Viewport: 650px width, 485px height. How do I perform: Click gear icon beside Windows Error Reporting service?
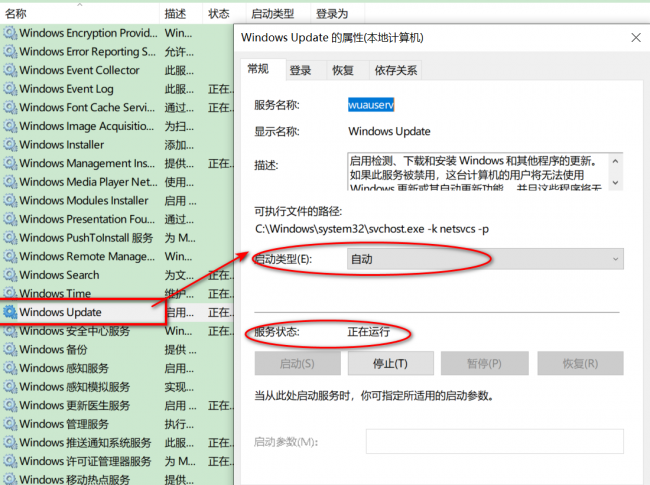[10, 51]
